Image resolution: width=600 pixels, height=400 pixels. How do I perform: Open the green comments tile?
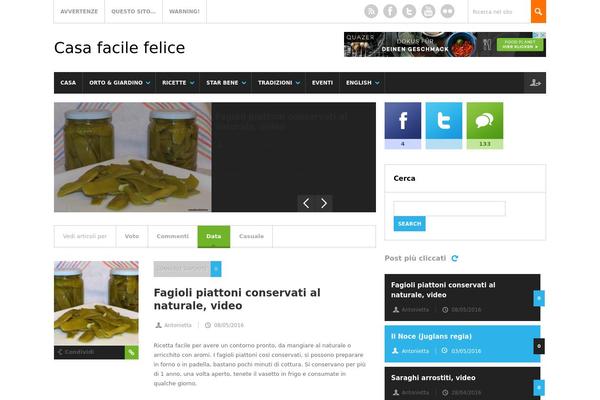[x=485, y=125]
